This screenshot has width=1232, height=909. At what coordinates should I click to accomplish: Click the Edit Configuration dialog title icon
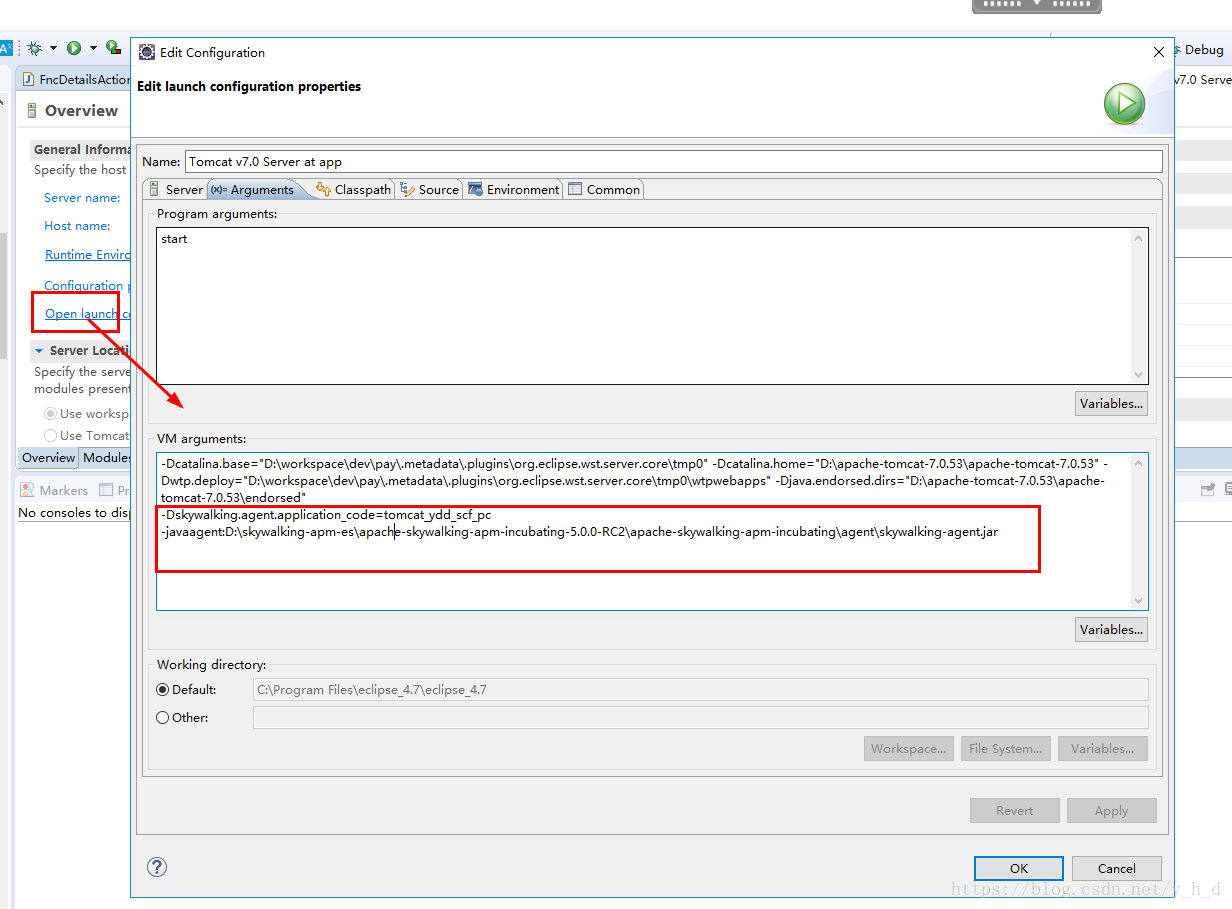pyautogui.click(x=147, y=52)
